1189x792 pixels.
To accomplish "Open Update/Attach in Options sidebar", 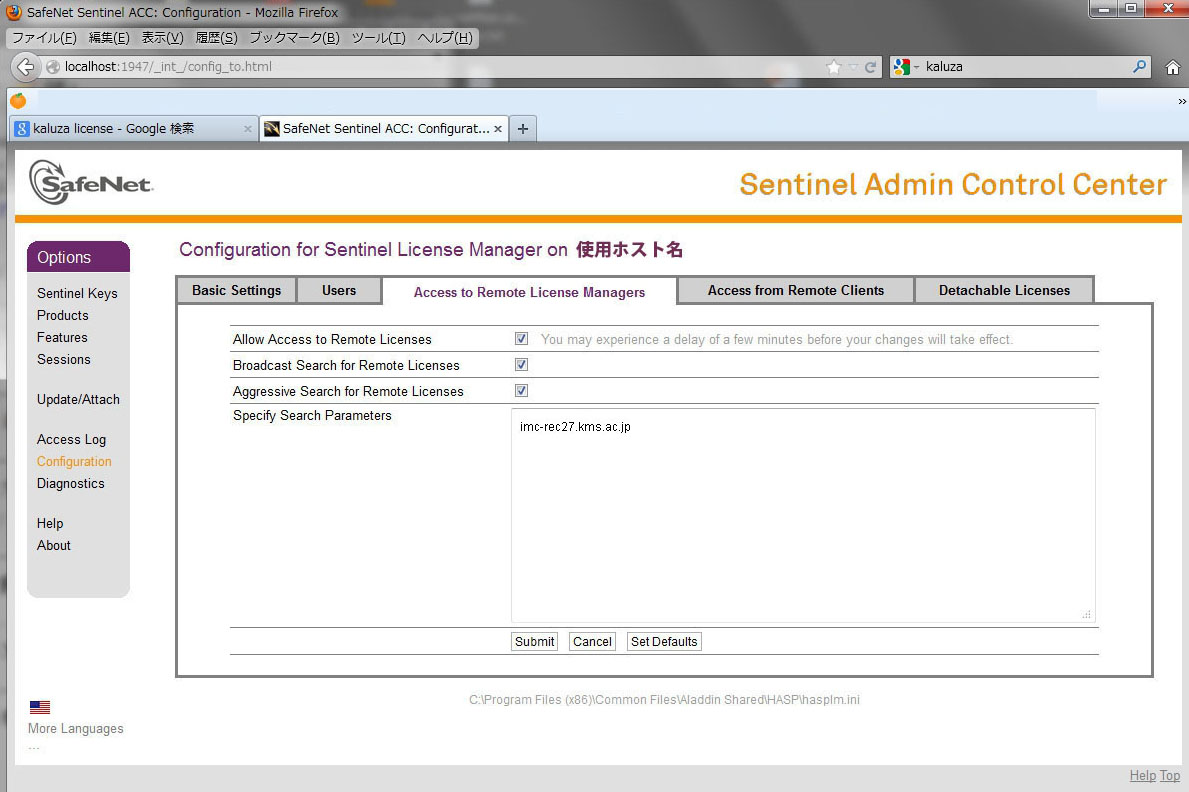I will point(78,400).
